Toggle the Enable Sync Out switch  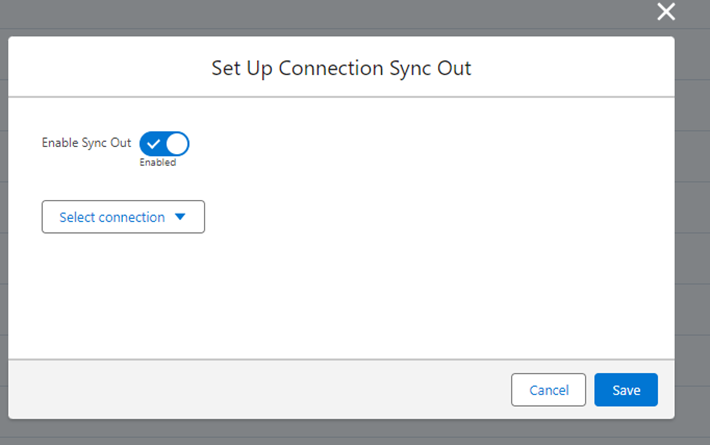tap(164, 144)
